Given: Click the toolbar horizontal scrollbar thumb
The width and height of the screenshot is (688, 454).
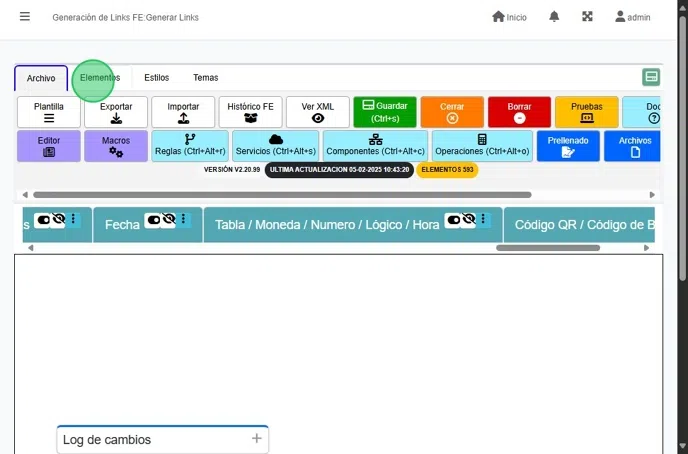Looking at the screenshot, I should 282,195.
